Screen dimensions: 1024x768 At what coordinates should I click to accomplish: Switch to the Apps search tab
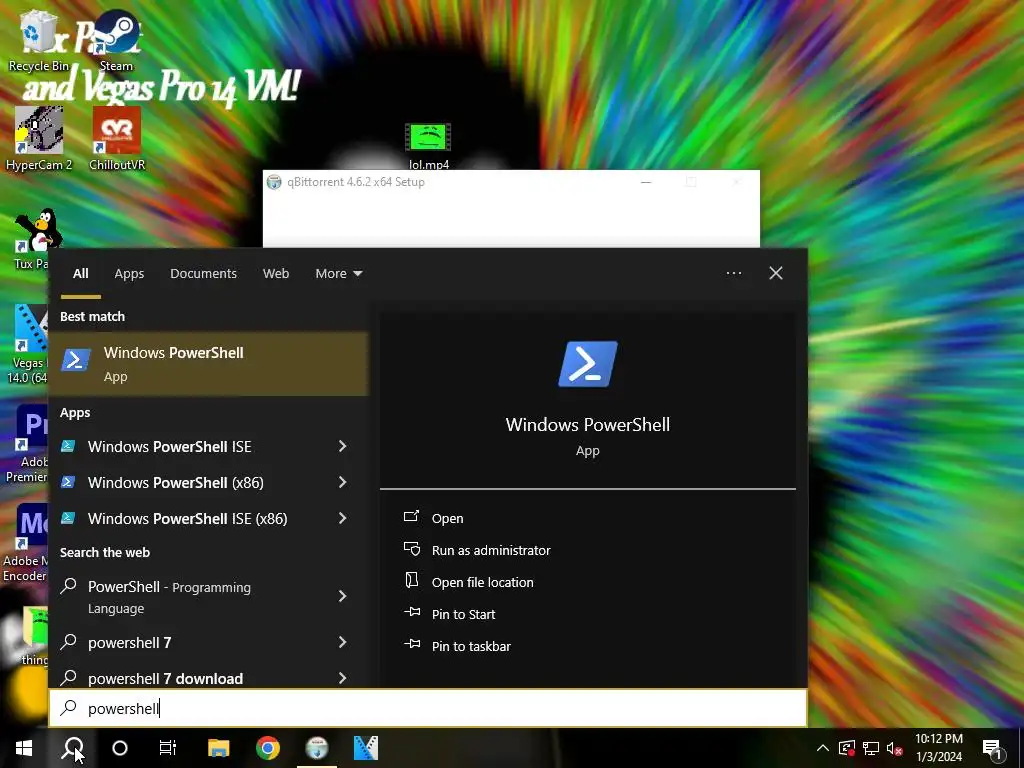(x=129, y=274)
